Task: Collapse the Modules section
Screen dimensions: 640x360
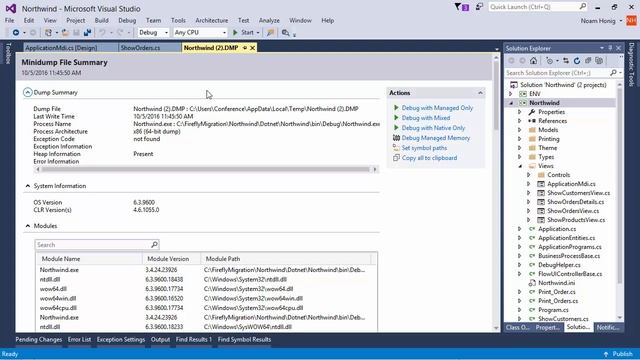Action: tap(27, 226)
